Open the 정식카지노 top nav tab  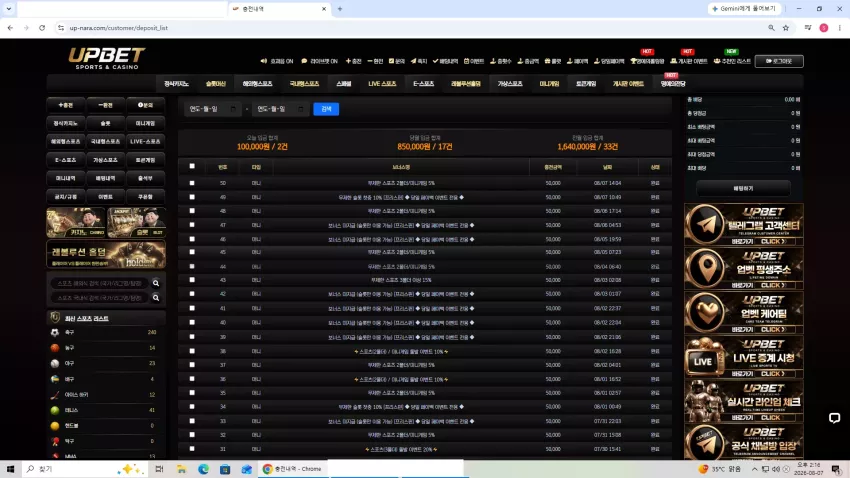pyautogui.click(x=176, y=83)
